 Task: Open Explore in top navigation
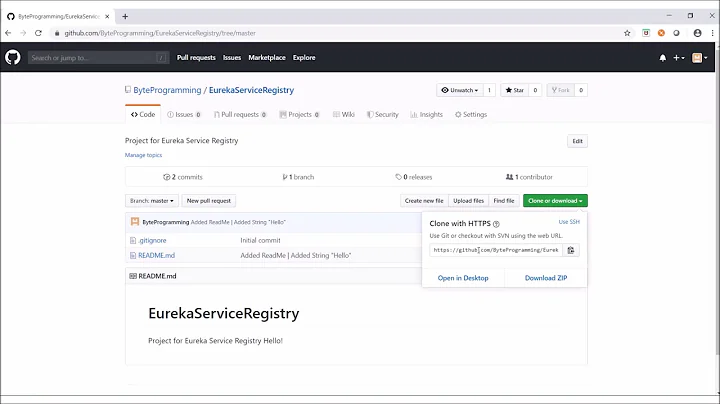click(x=304, y=57)
